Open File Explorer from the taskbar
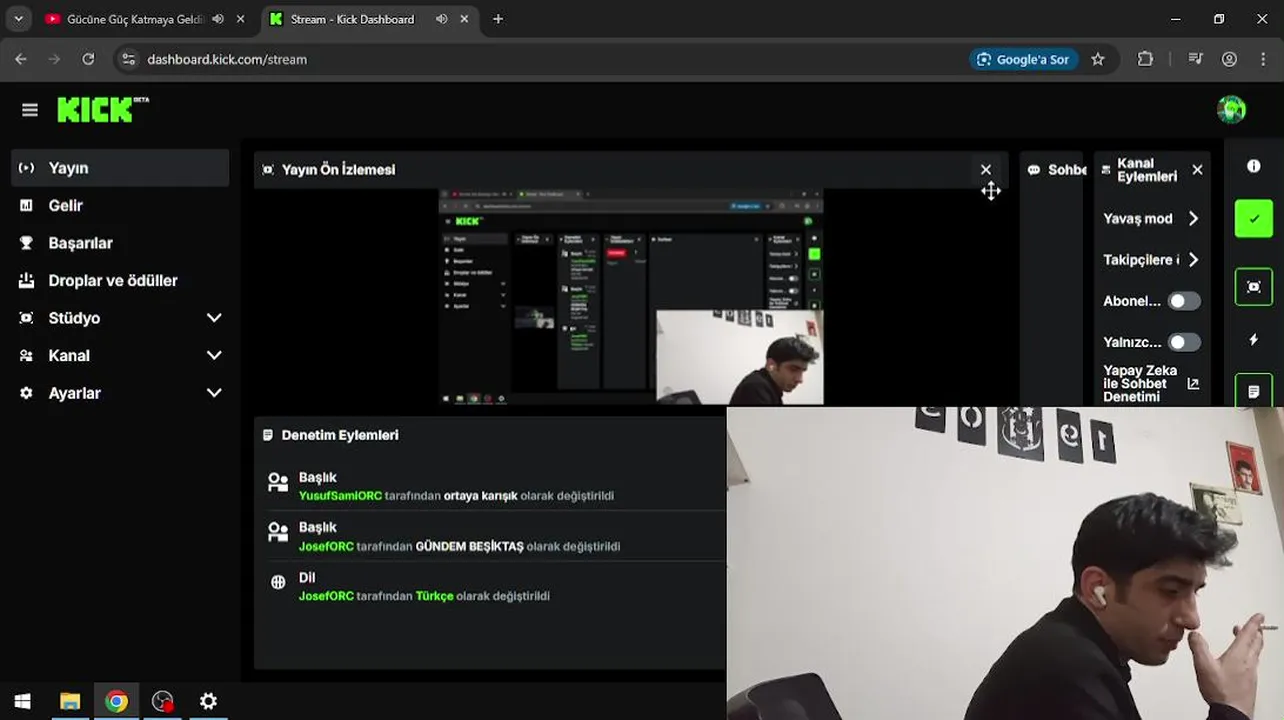This screenshot has height=720, width=1284. tap(70, 701)
